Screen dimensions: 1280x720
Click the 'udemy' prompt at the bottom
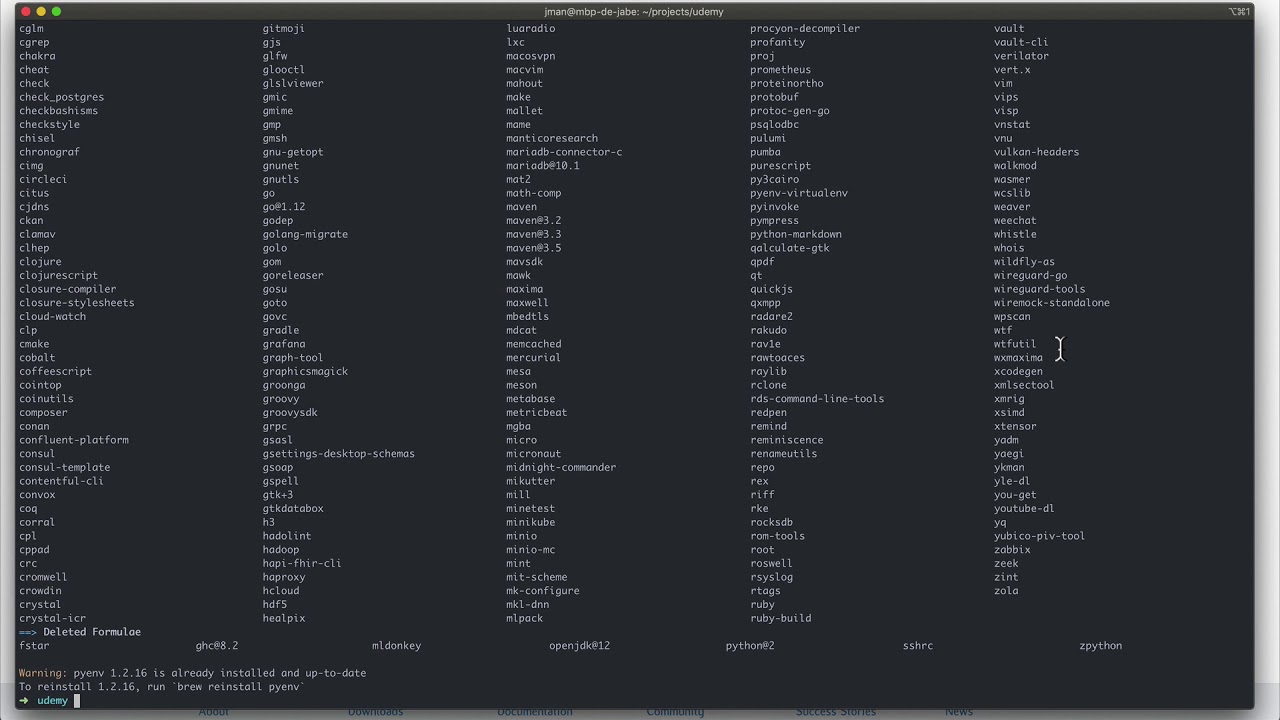click(52, 700)
